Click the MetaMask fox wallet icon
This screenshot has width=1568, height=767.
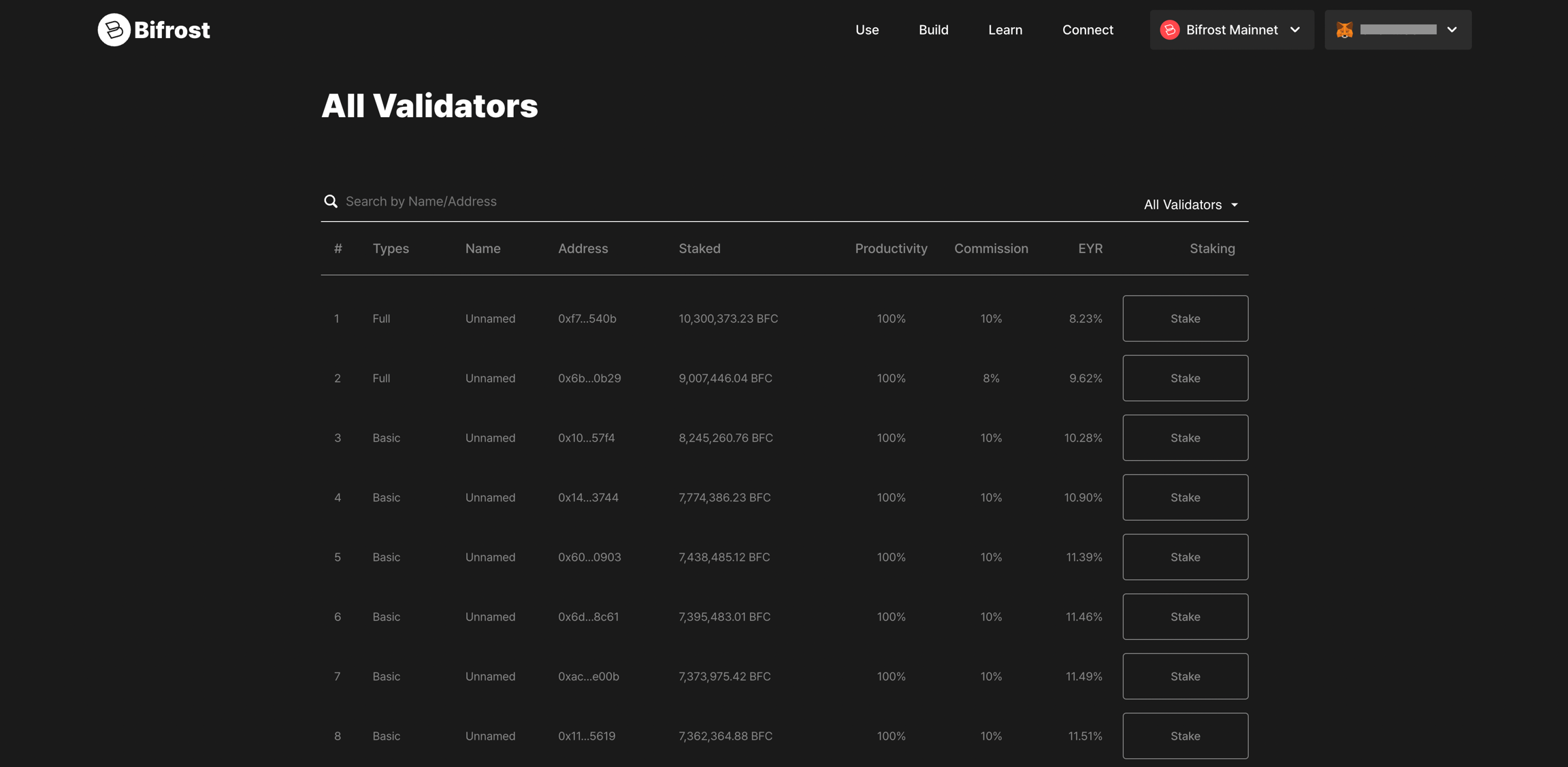(1344, 30)
